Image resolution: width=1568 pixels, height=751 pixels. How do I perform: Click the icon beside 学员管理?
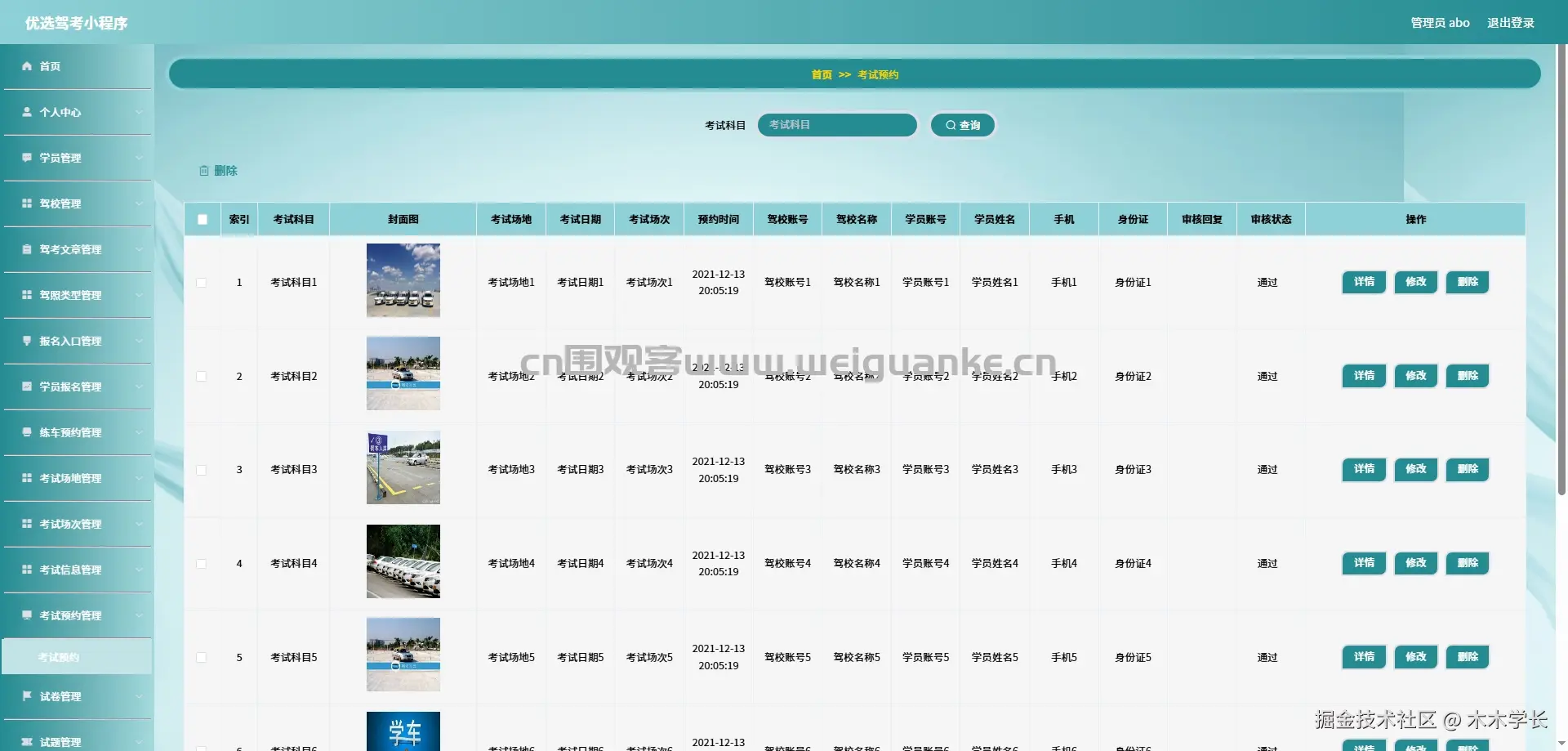[x=27, y=158]
